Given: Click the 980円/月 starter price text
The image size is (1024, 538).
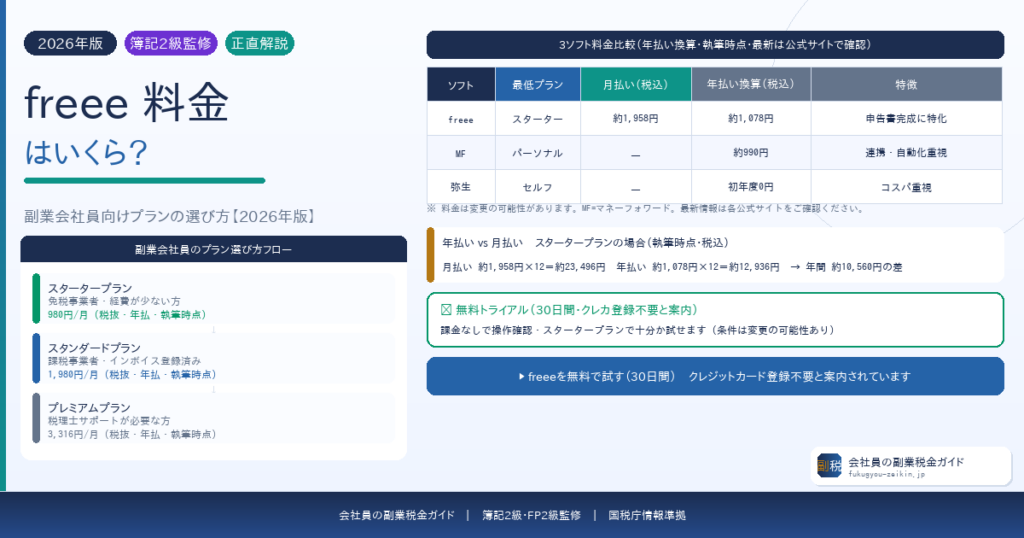Looking at the screenshot, I should [127, 315].
